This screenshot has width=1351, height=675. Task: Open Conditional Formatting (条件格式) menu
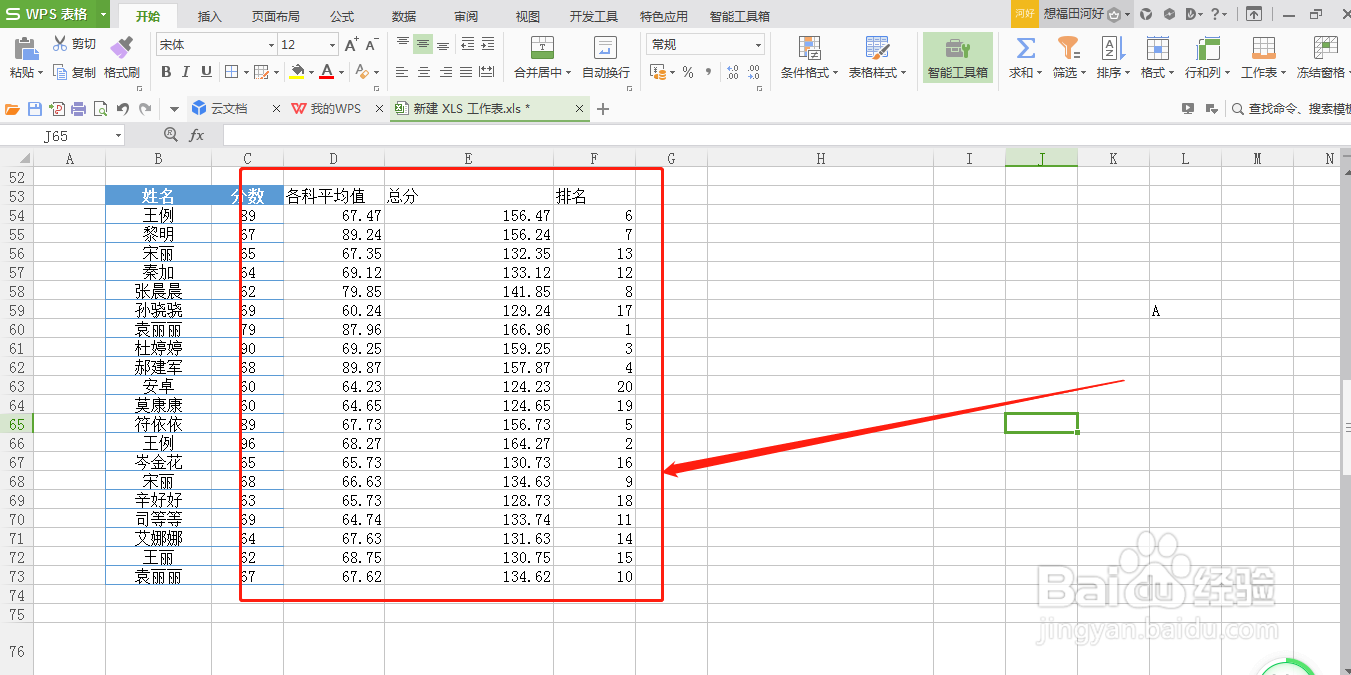[x=811, y=58]
